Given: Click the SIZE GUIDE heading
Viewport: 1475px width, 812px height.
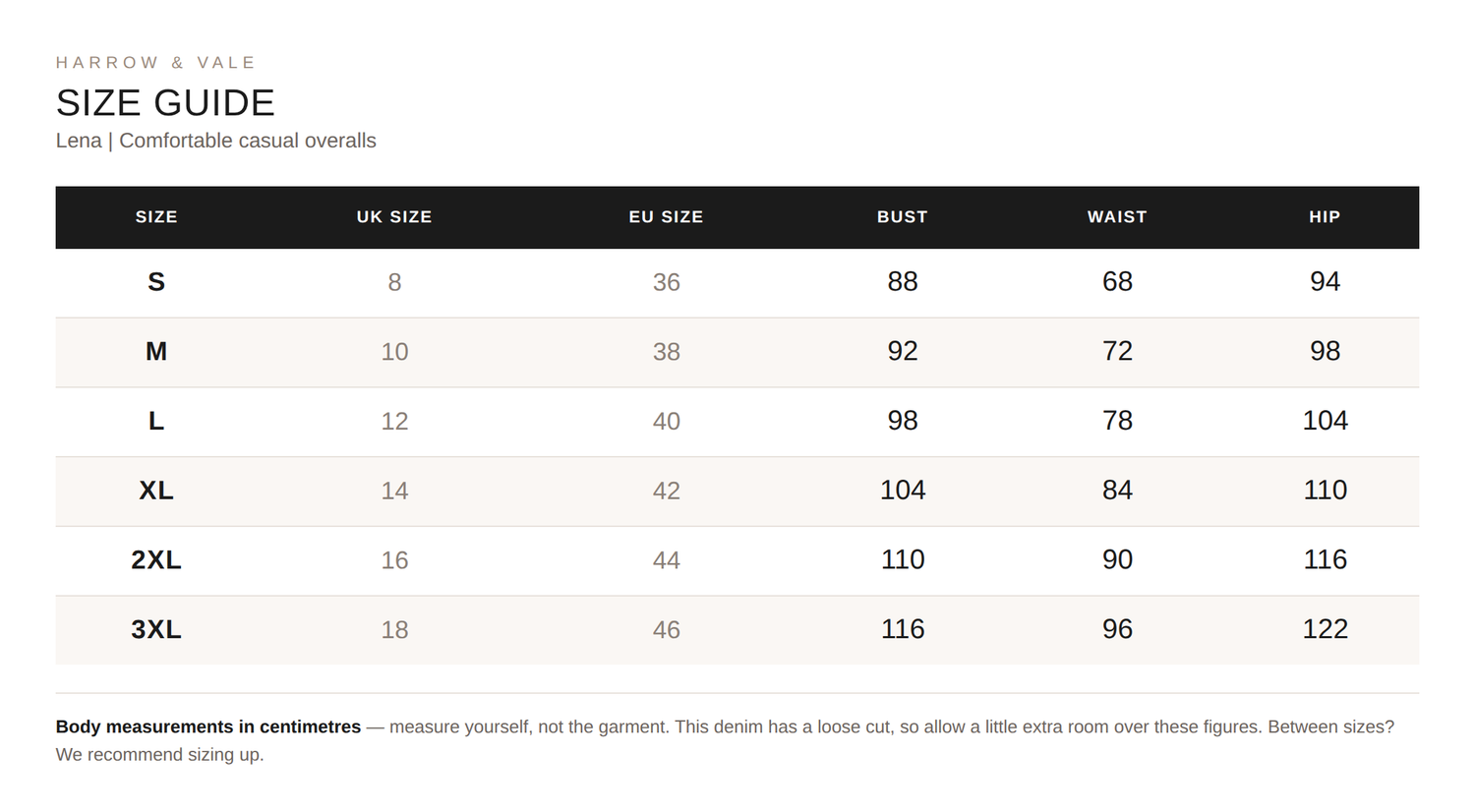Looking at the screenshot, I should tap(165, 103).
